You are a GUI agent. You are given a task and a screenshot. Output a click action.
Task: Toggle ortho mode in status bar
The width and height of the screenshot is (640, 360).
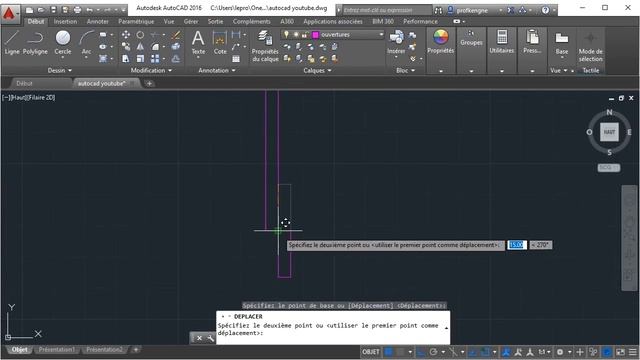click(421, 352)
